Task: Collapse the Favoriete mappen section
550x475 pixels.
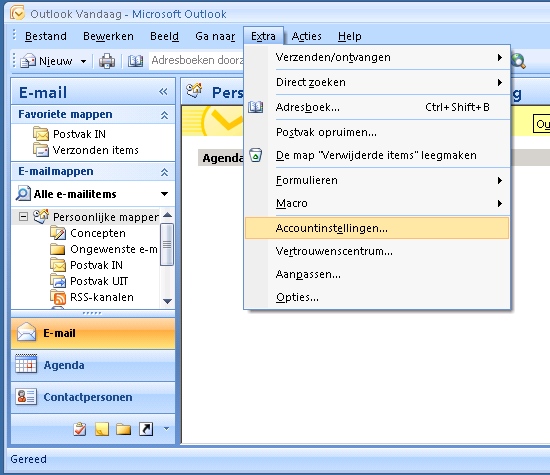Action: point(164,115)
